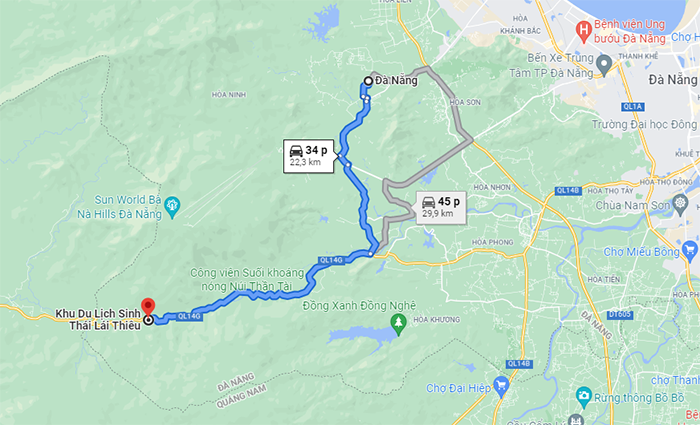This screenshot has width=700, height=425.
Task: Click the Khu Du Lịch Sinh Thái Lái Thiêu label
Action: pos(98,320)
